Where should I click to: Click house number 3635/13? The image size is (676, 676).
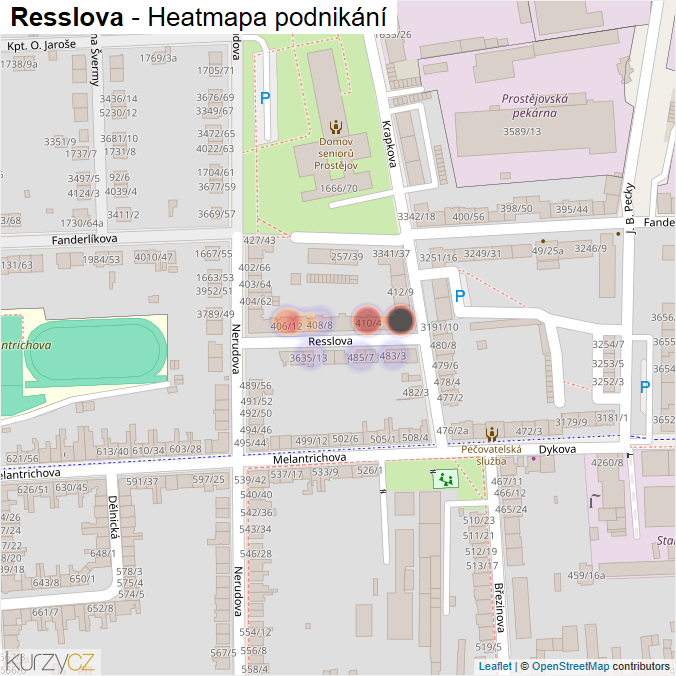[x=308, y=358]
